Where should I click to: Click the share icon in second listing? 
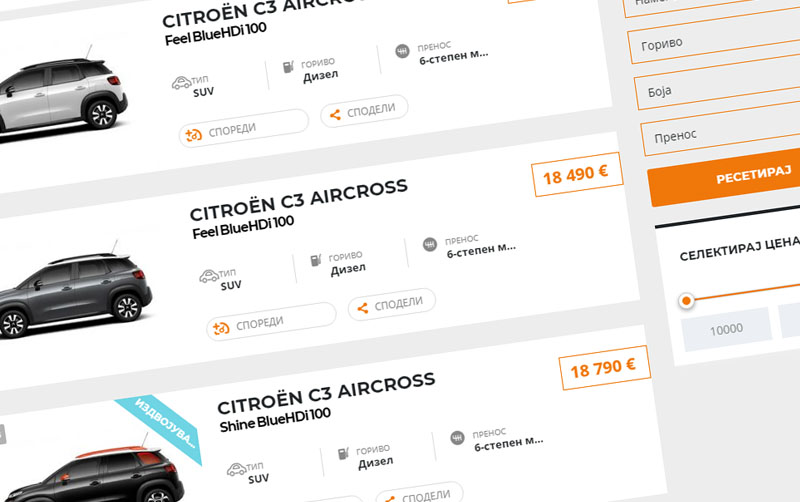[363, 308]
